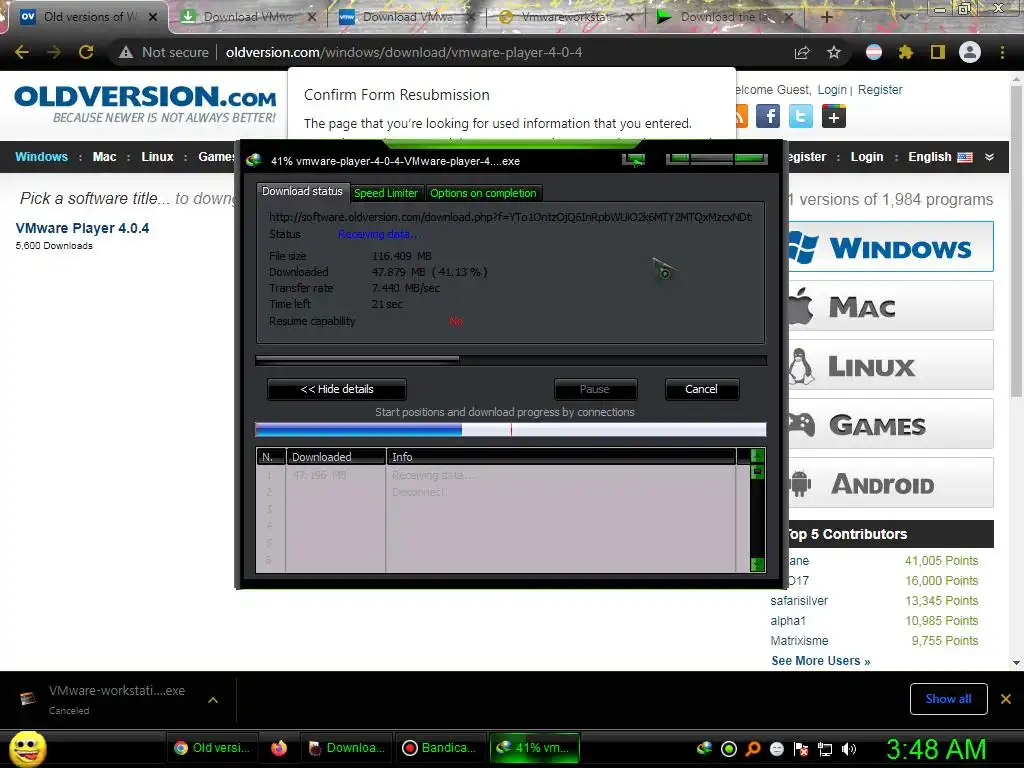This screenshot has height=768, width=1024.
Task: Switch to the Speed Limiter tab
Action: (x=386, y=193)
